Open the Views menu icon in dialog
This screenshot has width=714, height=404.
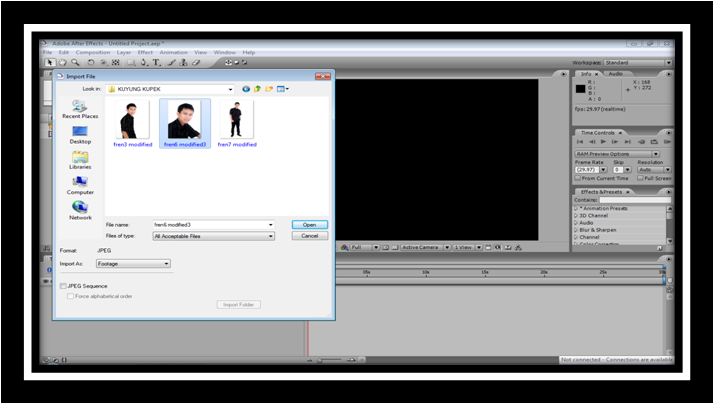tap(282, 89)
